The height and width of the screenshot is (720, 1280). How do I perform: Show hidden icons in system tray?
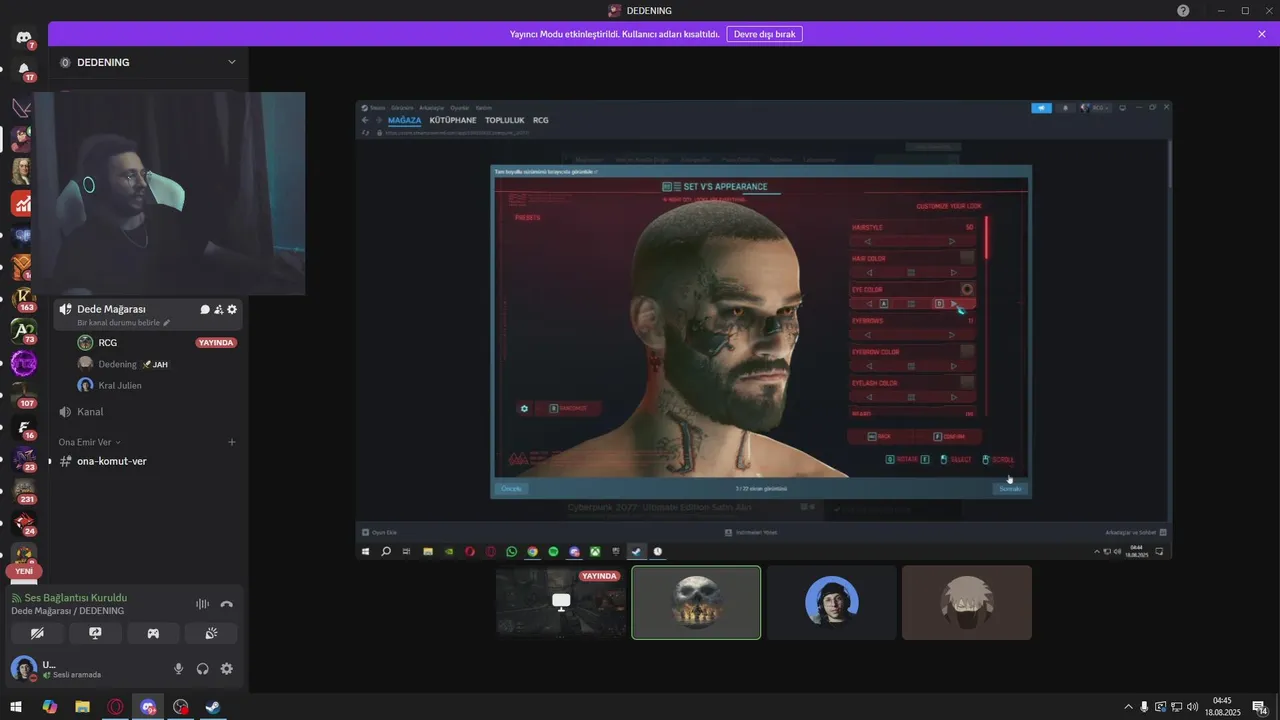(x=1129, y=707)
